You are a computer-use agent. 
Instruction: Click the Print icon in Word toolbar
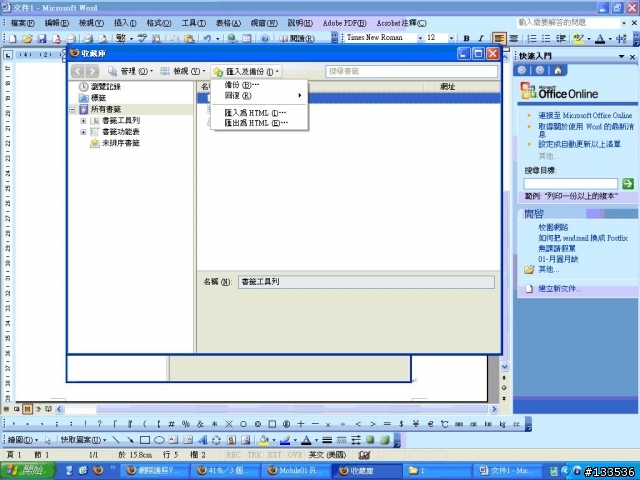point(88,38)
